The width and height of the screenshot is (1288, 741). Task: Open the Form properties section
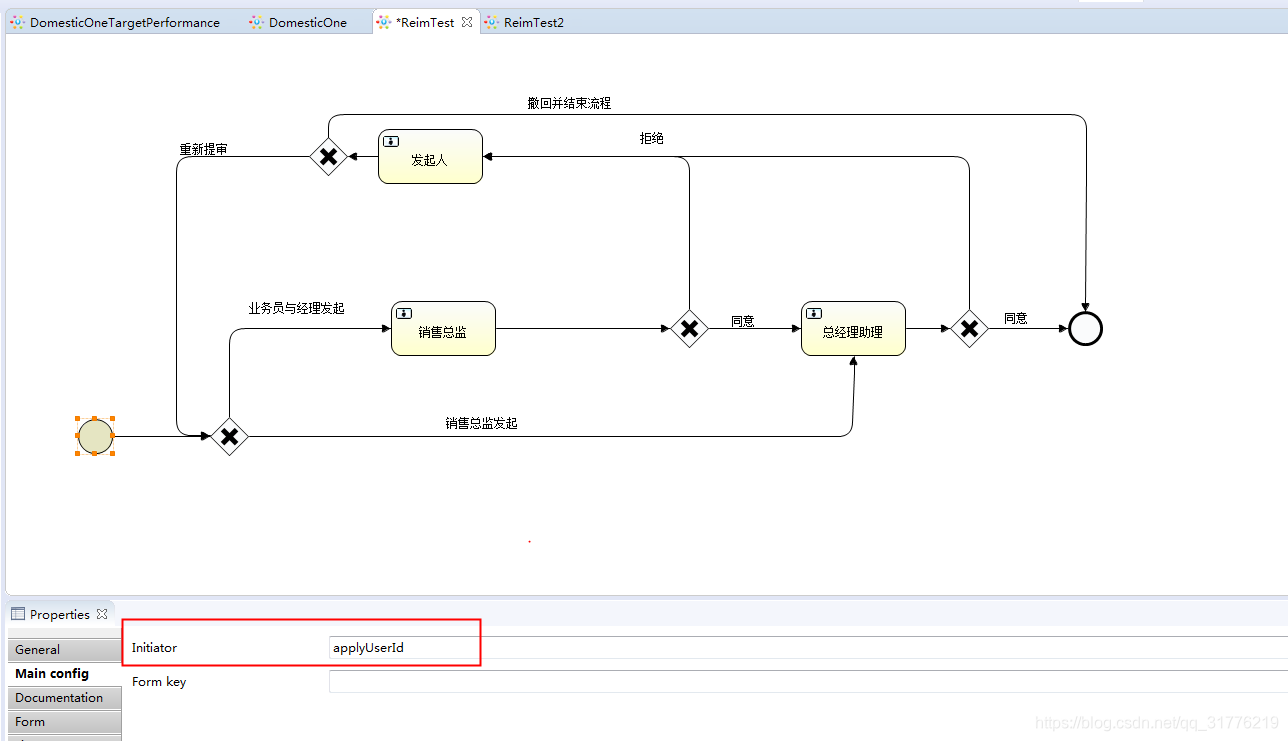pos(65,721)
